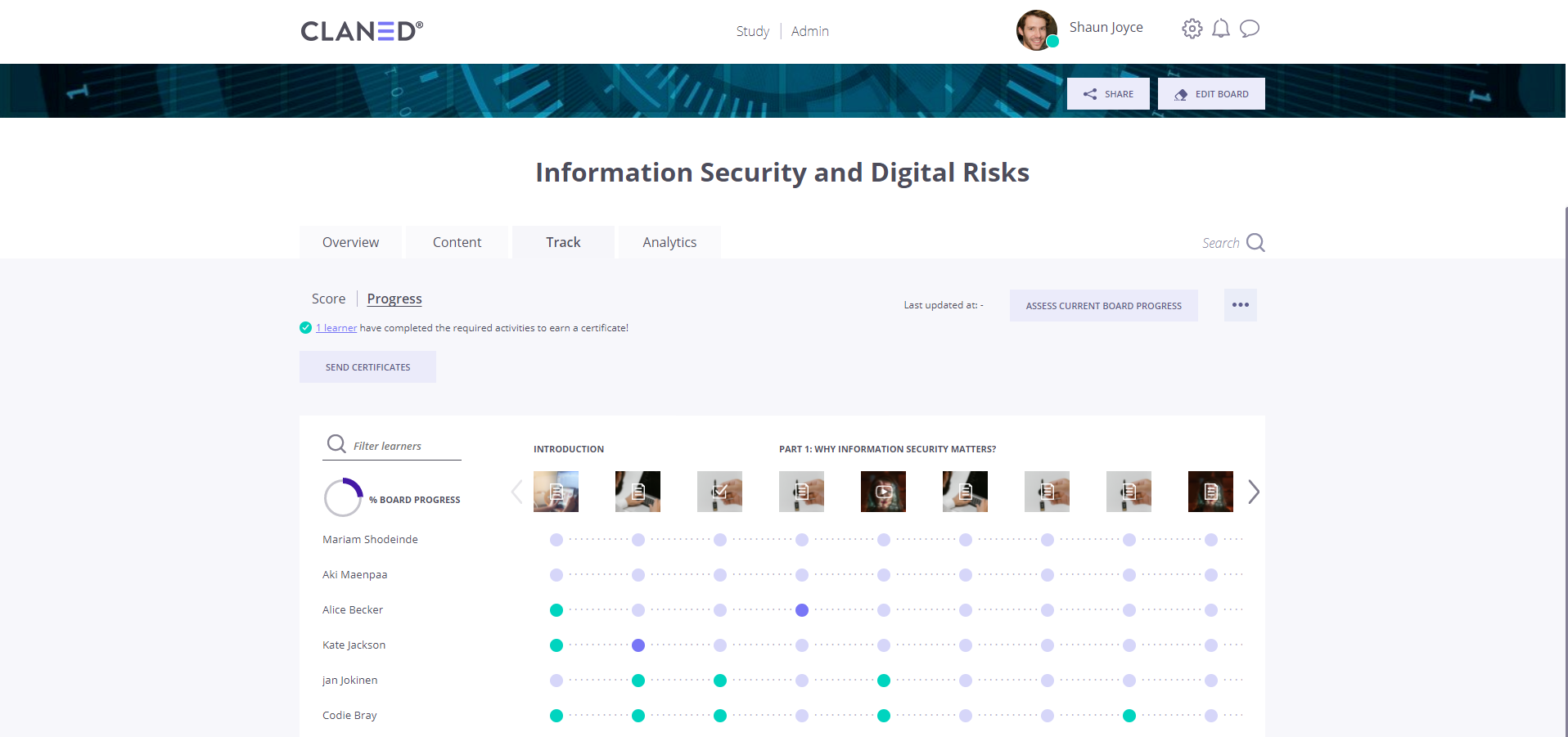Select the Track tab
Viewport: 1568px width, 737px height.
(563, 242)
